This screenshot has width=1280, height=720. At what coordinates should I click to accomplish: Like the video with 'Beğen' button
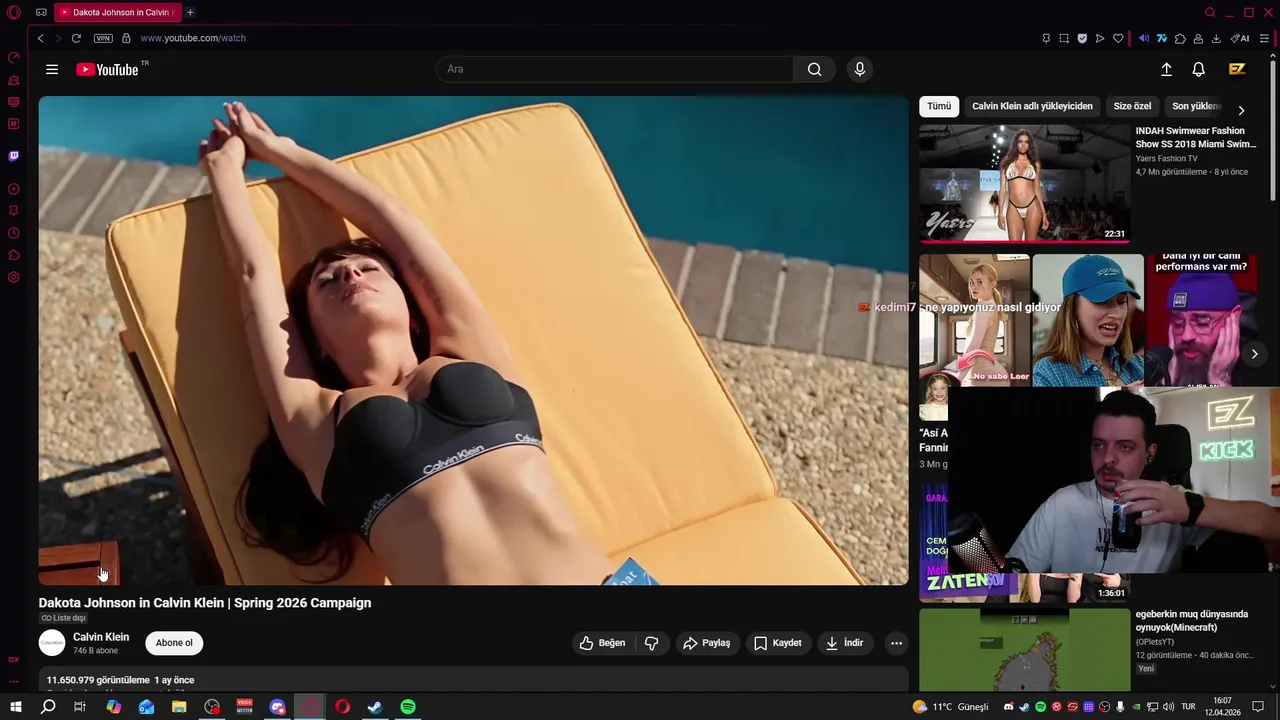tap(602, 643)
